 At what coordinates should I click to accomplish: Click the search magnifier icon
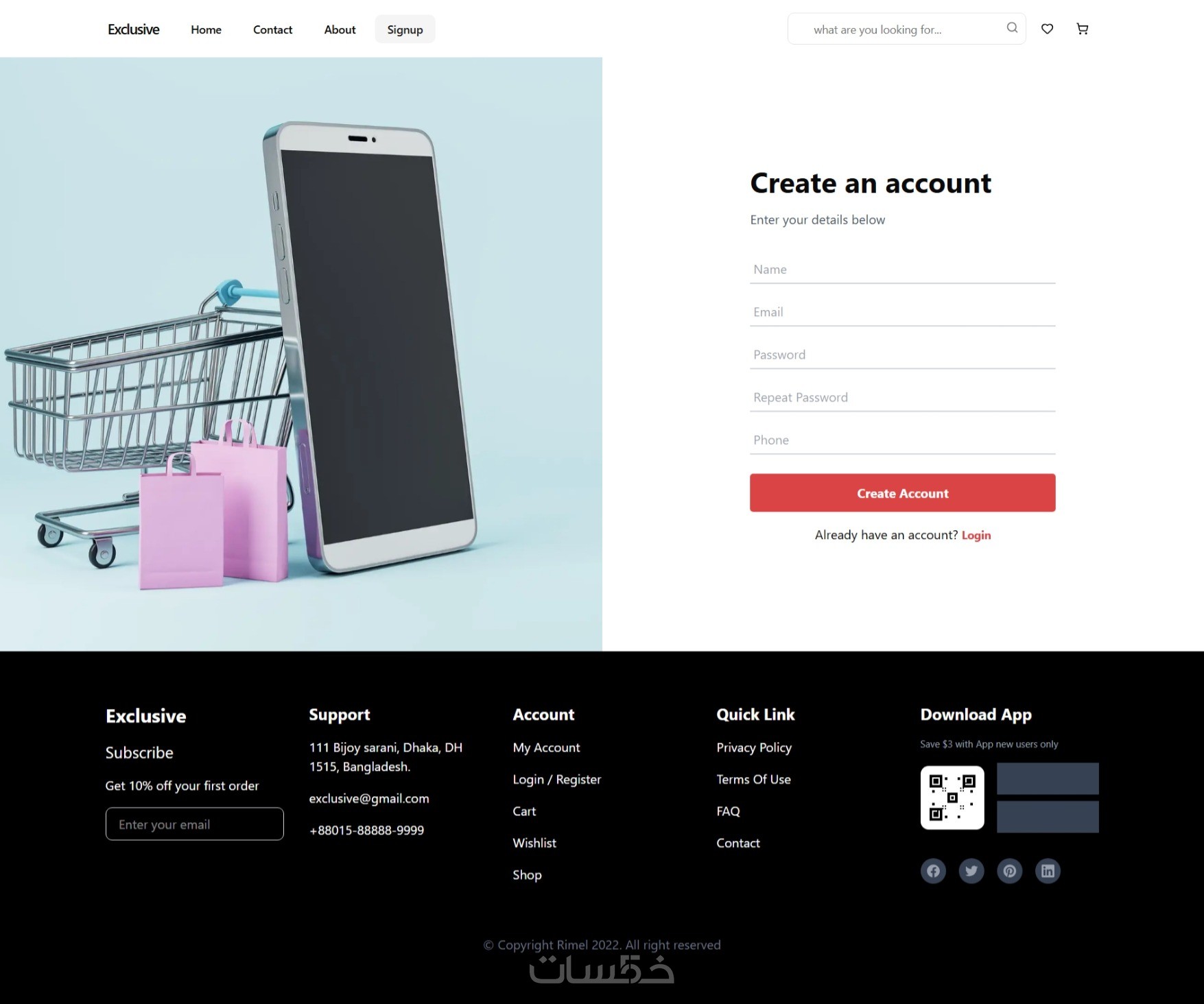tap(1012, 28)
